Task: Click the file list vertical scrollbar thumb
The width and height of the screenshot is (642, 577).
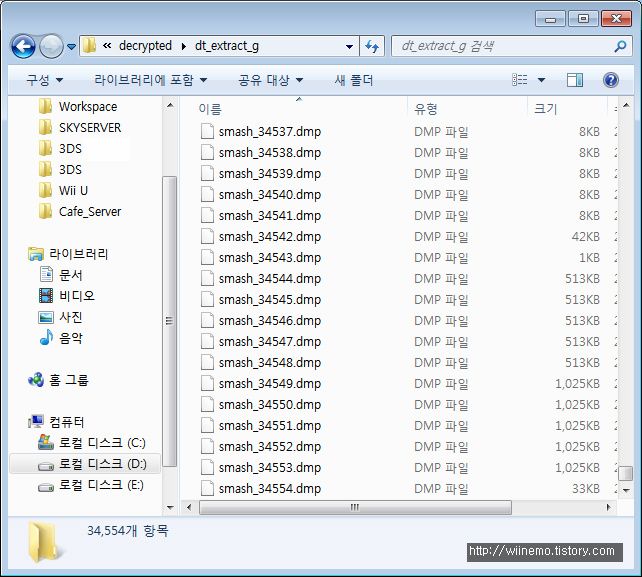Action: point(626,473)
